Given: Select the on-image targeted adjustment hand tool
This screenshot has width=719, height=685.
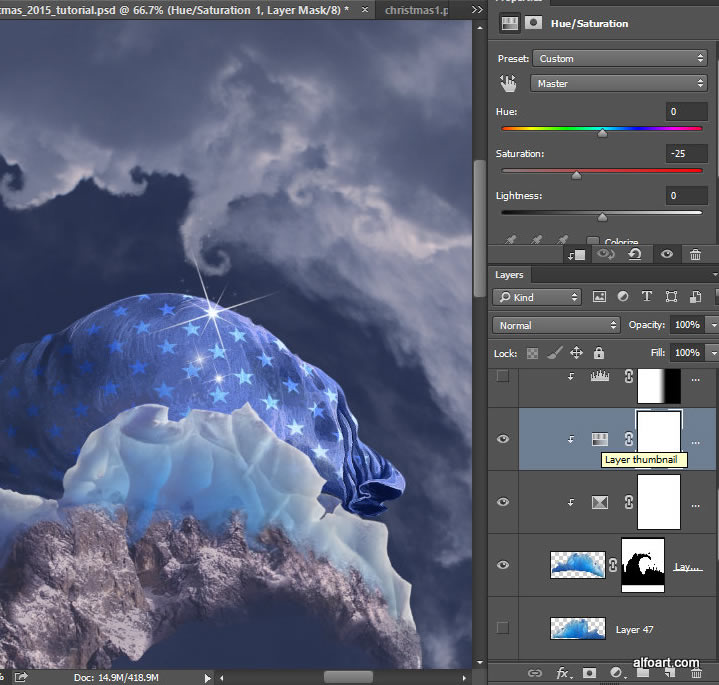Looking at the screenshot, I should click(508, 84).
